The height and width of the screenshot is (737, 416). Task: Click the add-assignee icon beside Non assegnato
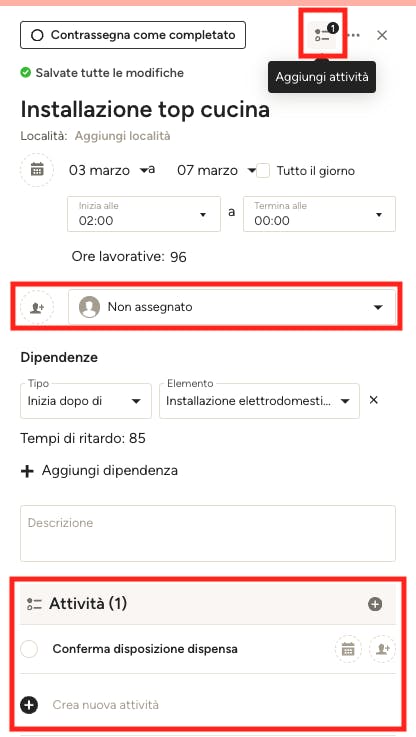coord(37,307)
